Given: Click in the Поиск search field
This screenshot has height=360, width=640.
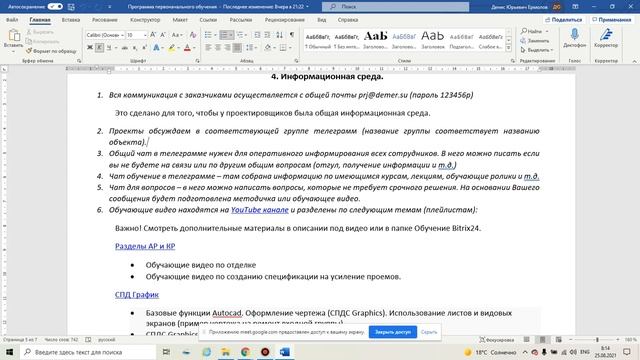Looking at the screenshot, I should [395, 7].
